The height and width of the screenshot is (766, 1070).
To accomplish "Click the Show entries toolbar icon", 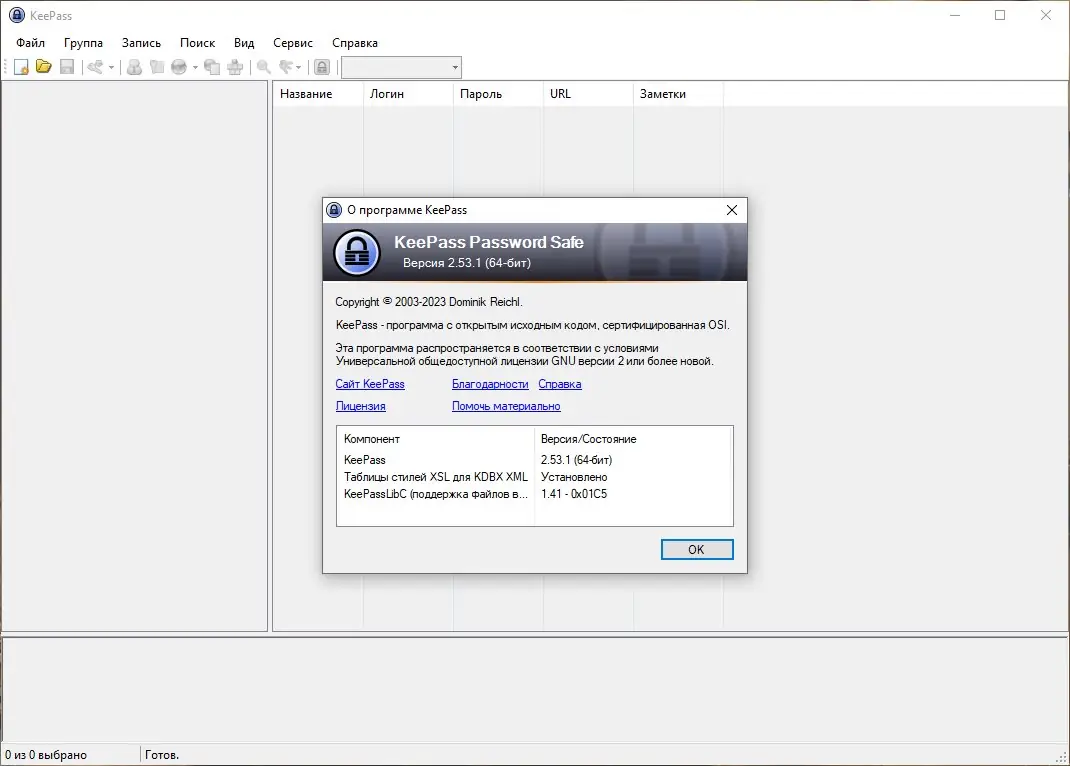I will coord(285,67).
